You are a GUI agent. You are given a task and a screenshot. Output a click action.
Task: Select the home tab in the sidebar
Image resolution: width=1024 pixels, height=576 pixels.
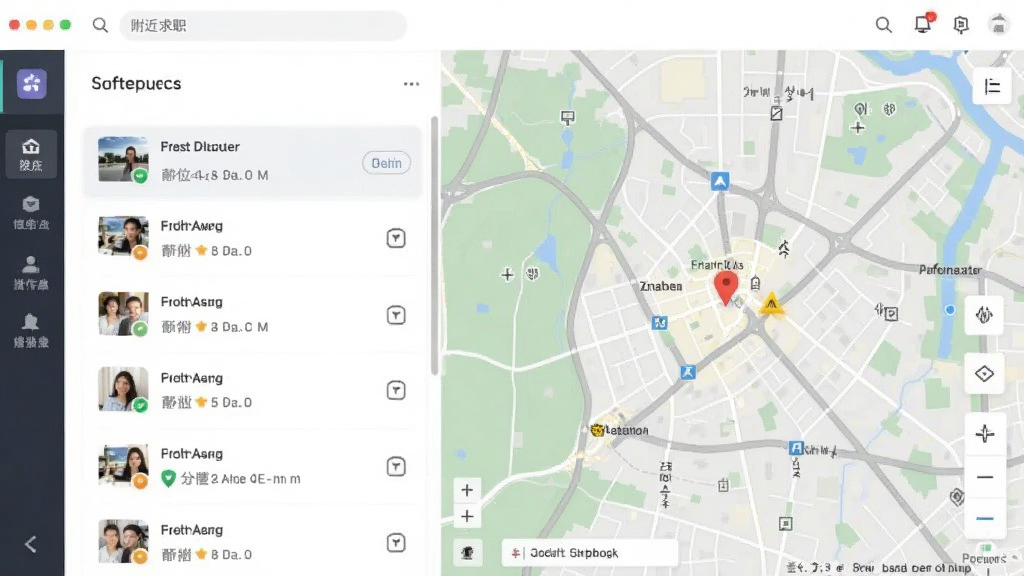tap(31, 155)
